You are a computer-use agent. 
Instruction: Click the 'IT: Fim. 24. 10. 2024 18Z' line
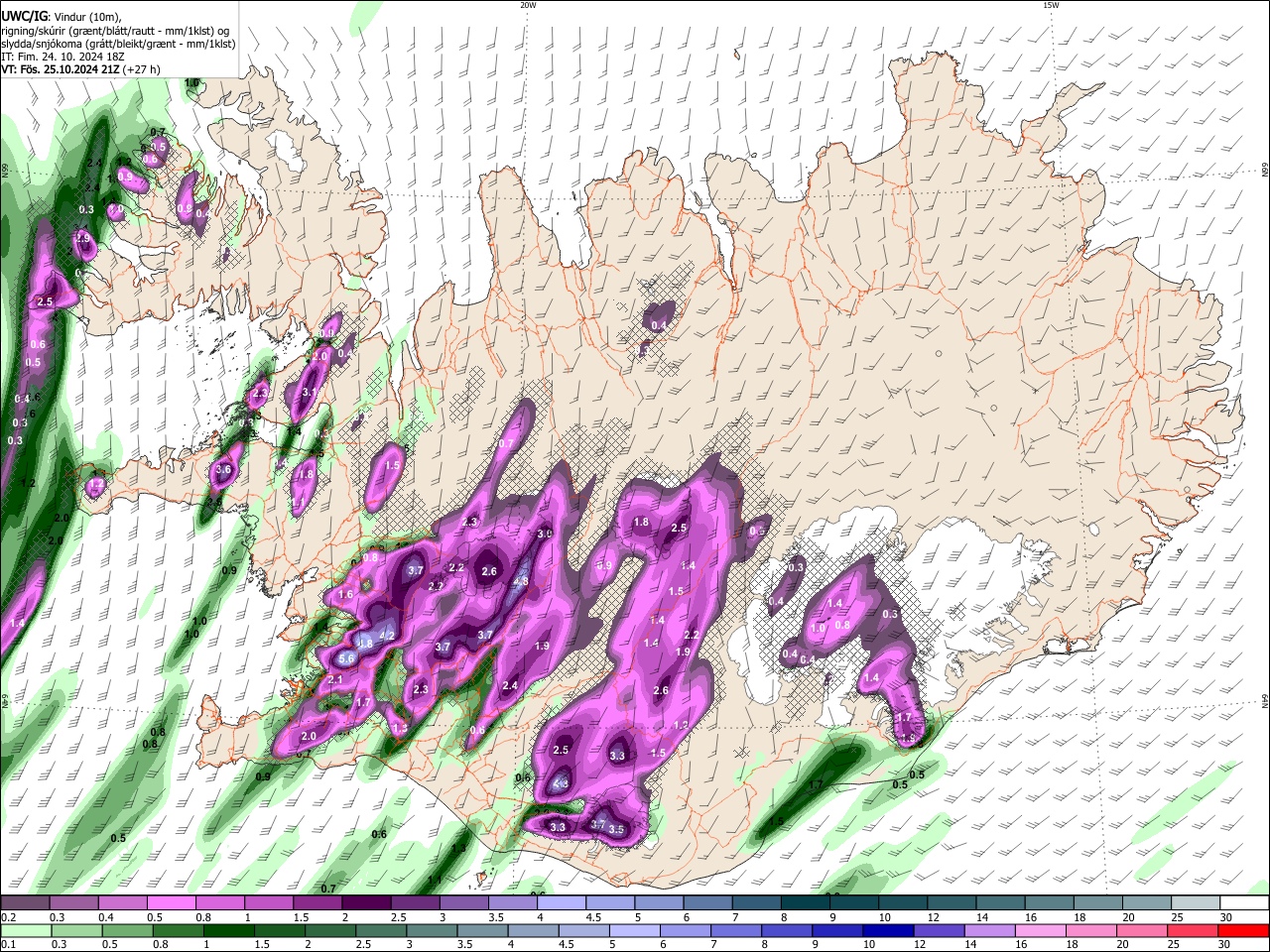[x=63, y=58]
